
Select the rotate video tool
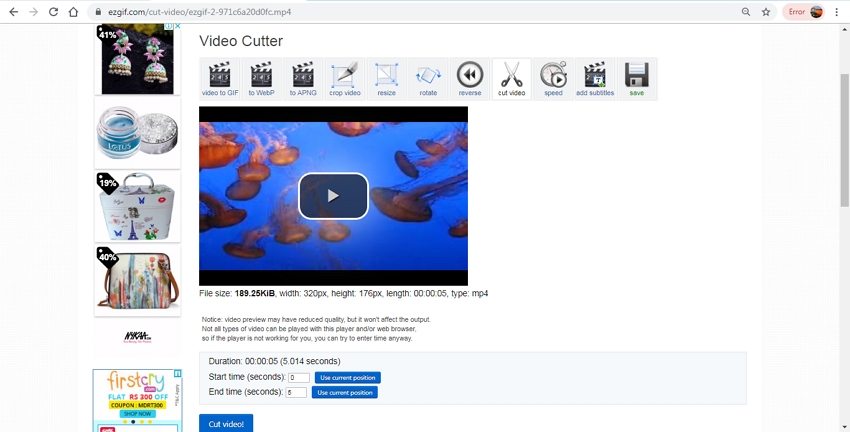point(428,78)
